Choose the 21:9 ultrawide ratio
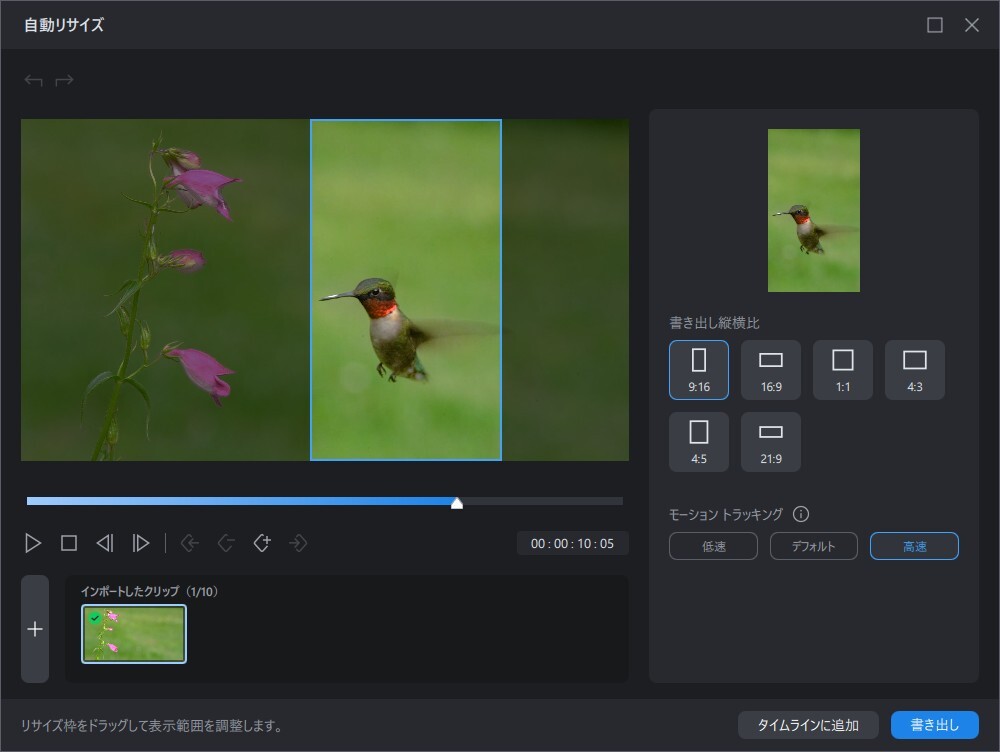Viewport: 1000px width, 752px height. point(771,442)
